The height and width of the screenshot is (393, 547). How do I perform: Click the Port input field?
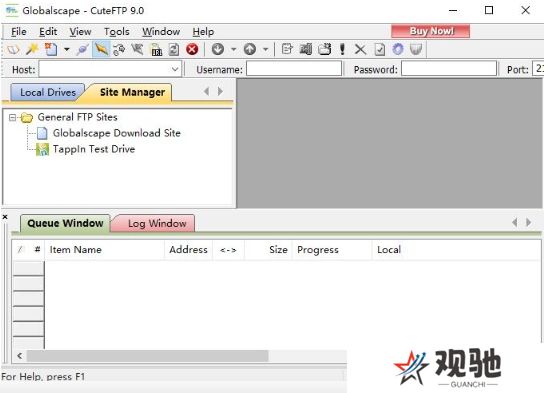[x=538, y=68]
